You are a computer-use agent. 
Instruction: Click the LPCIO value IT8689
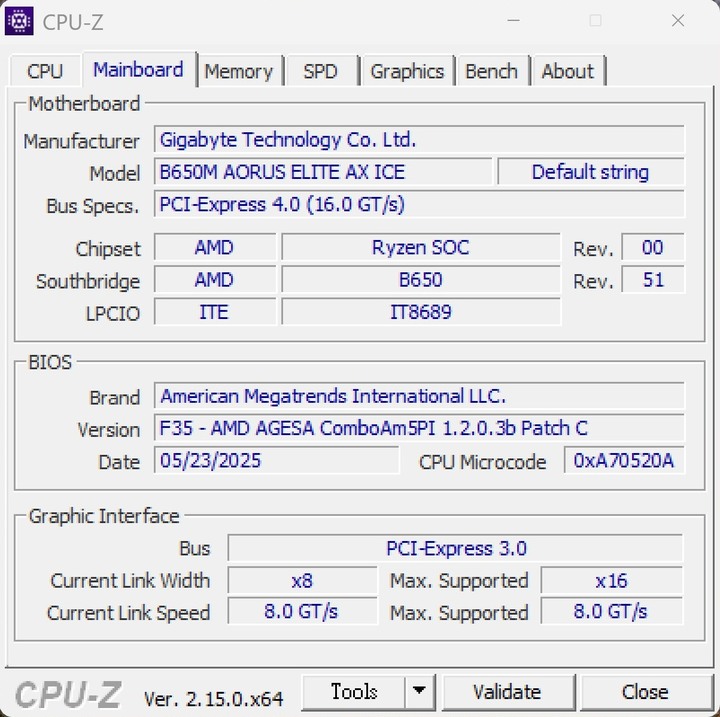tap(421, 312)
